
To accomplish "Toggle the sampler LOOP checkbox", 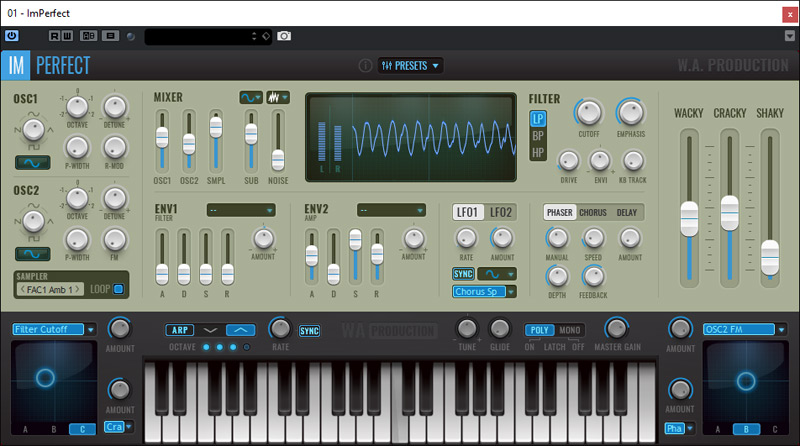I will (120, 290).
